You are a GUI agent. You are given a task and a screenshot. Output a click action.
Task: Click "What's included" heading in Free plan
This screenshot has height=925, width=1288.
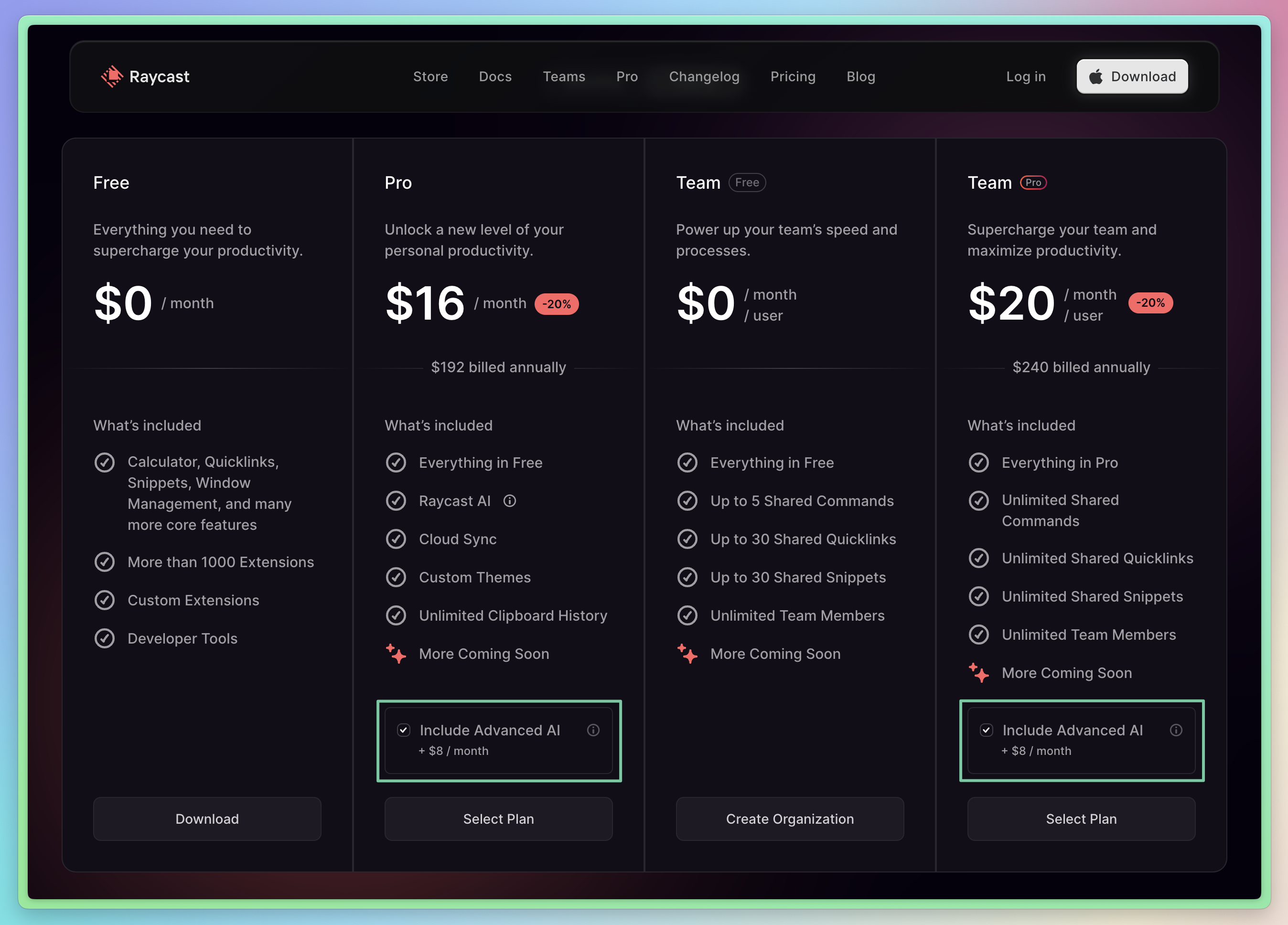pos(147,425)
